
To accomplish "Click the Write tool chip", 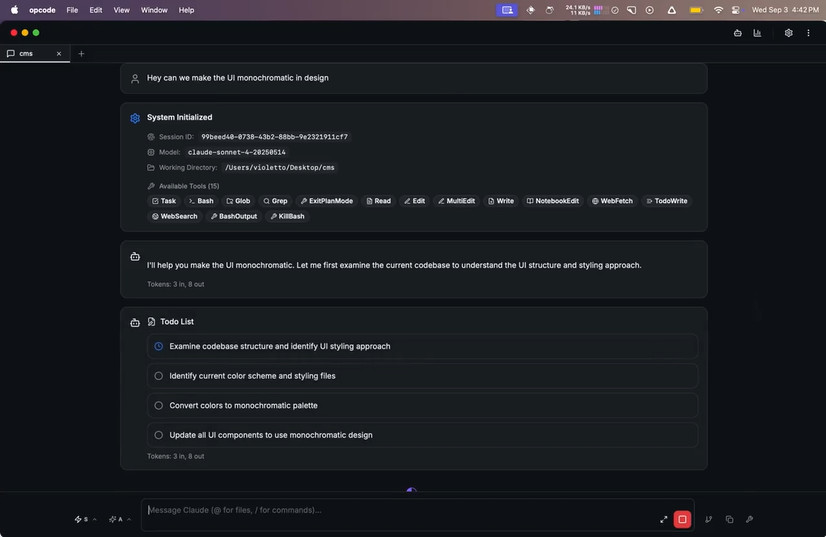I will [501, 201].
